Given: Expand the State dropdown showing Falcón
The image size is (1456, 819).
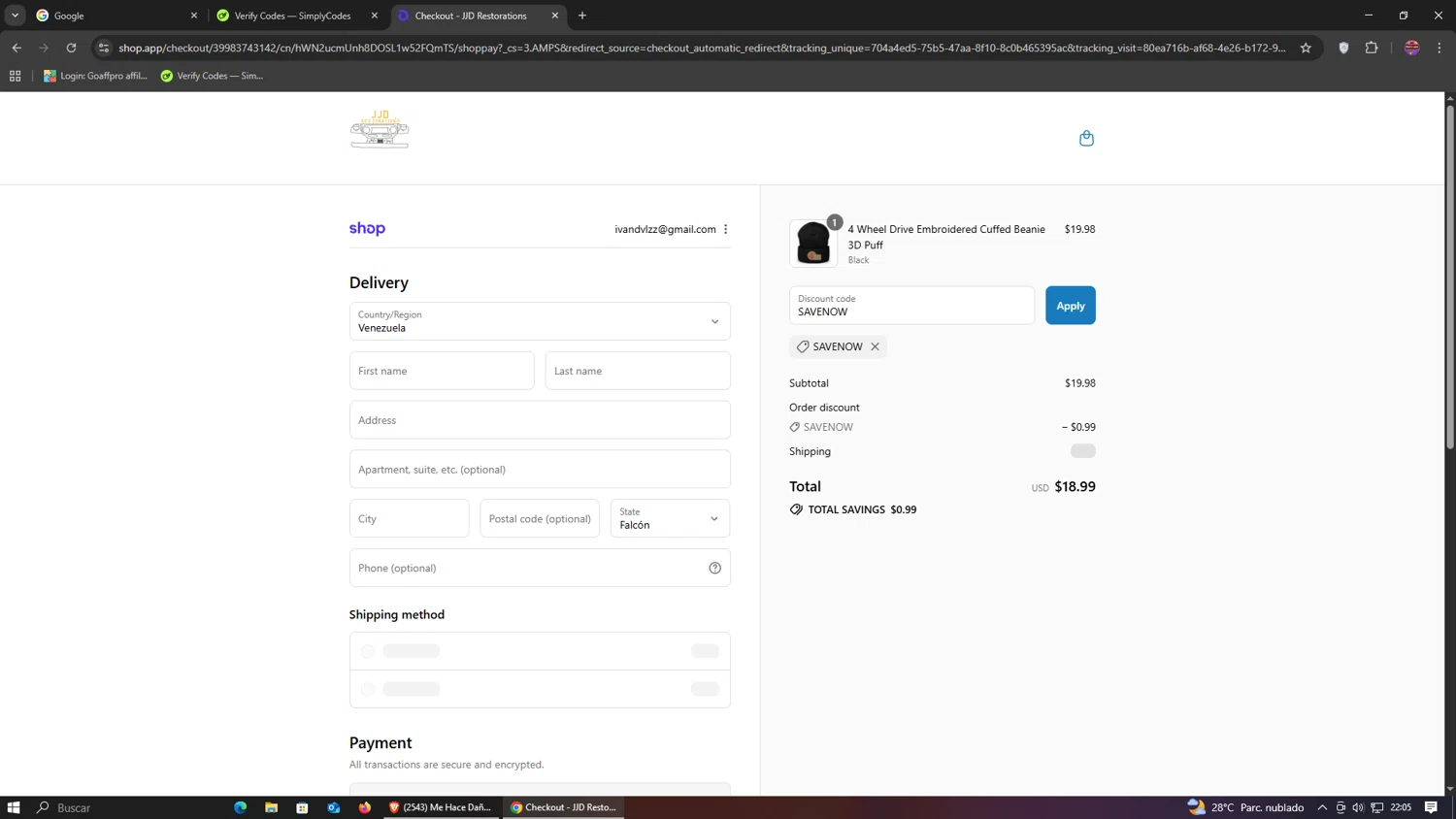Looking at the screenshot, I should coord(670,518).
